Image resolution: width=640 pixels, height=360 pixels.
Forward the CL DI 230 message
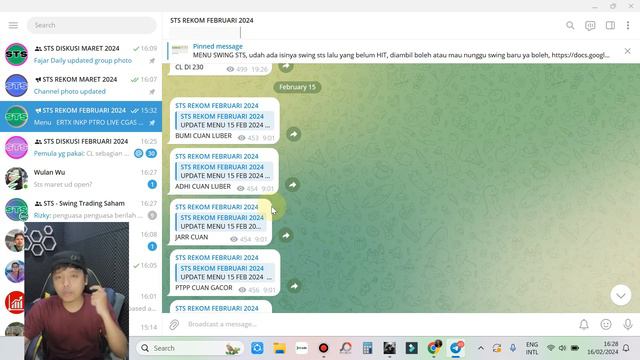point(286,67)
